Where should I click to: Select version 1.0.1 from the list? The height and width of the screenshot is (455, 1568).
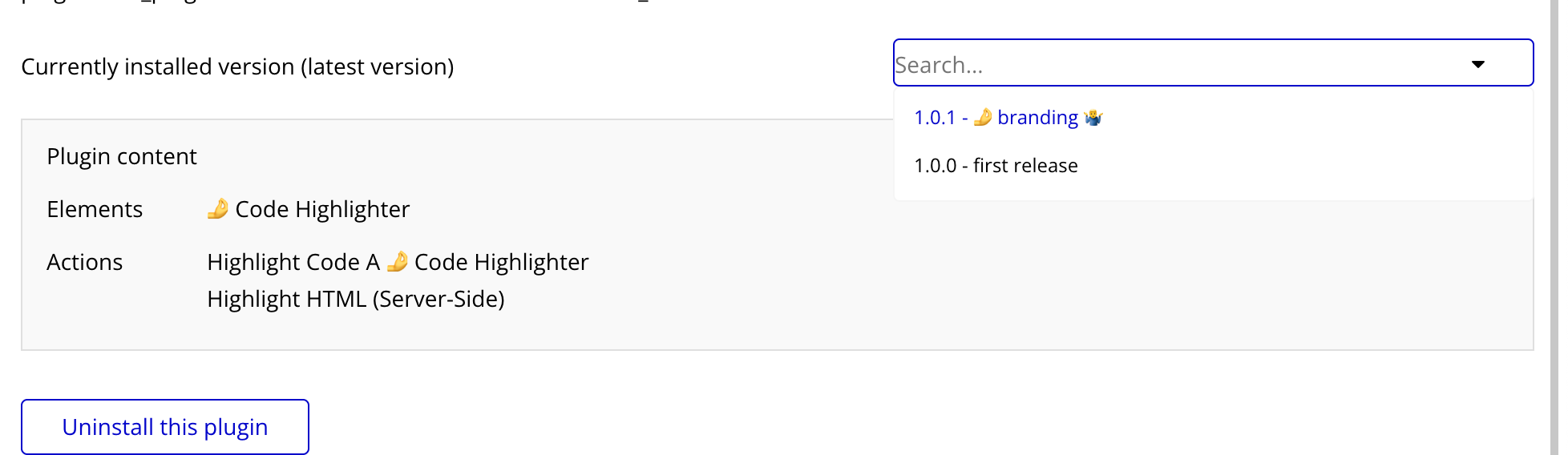click(935, 118)
